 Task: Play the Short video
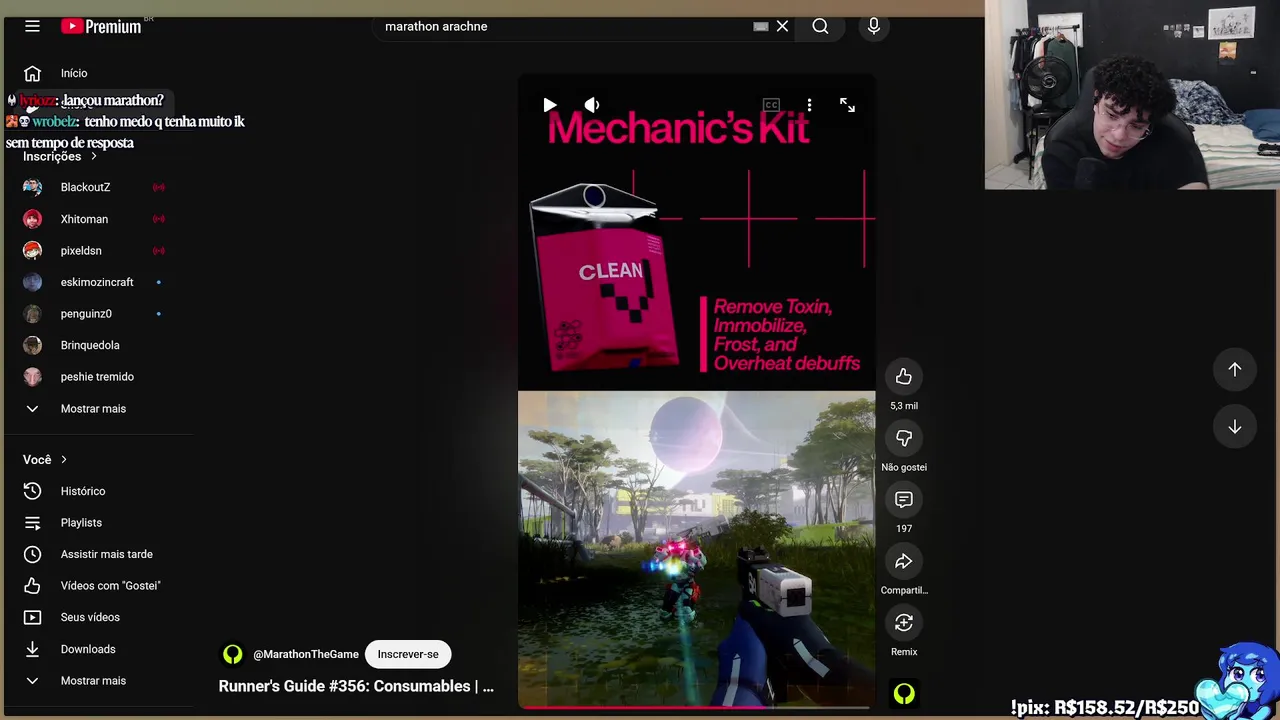pos(549,105)
